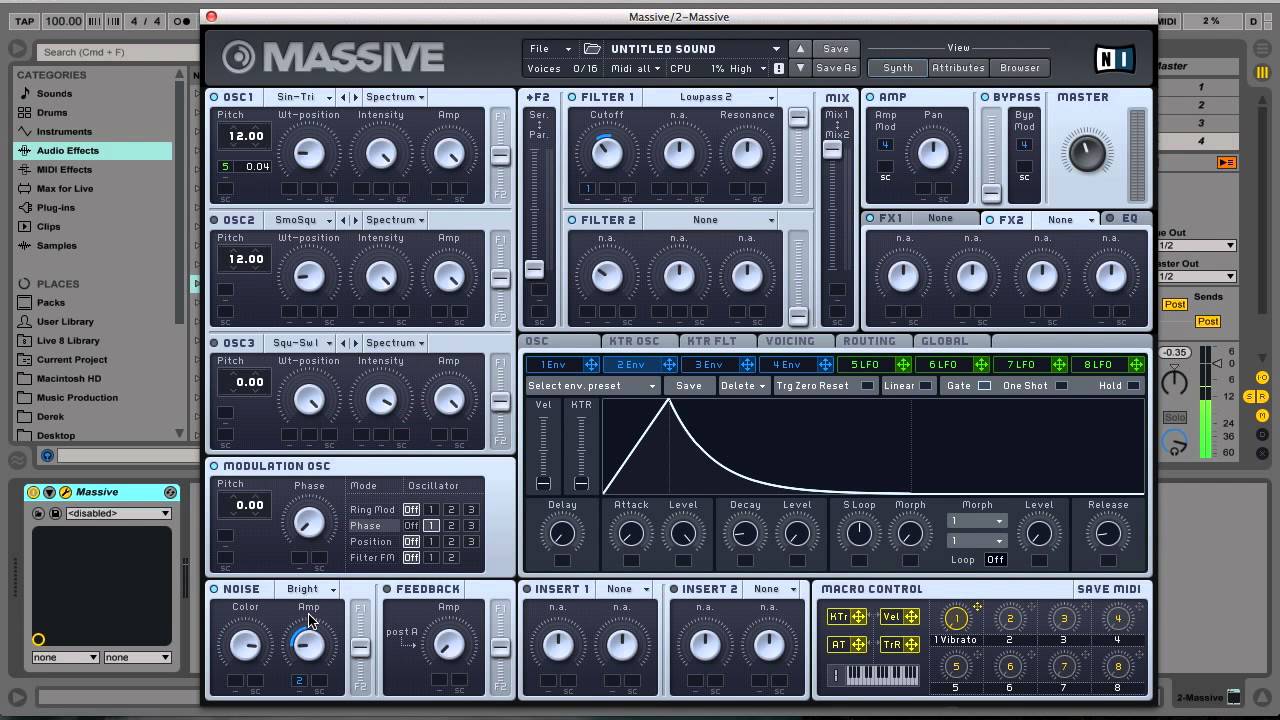Click the 3 Env modulation drag handle
The height and width of the screenshot is (720, 1280).
747,365
